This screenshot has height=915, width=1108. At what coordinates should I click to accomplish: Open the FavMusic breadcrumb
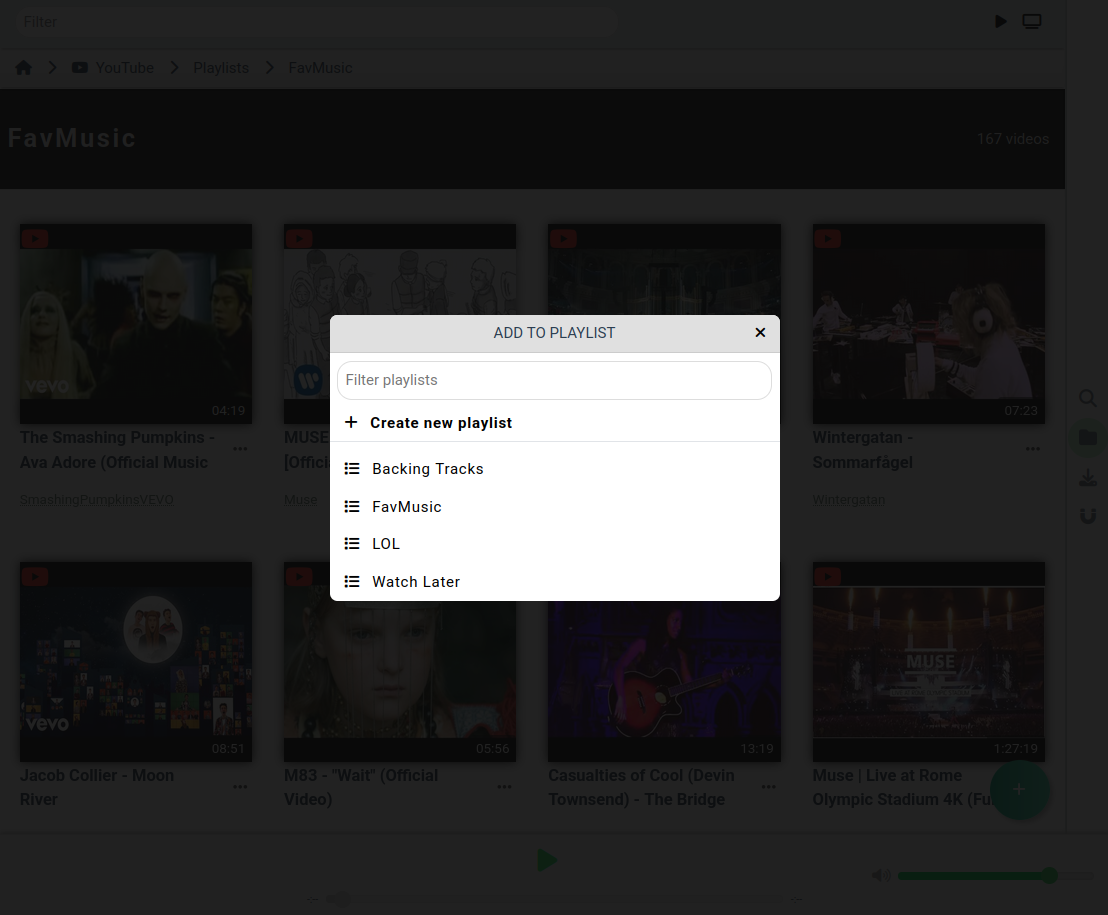tap(320, 68)
